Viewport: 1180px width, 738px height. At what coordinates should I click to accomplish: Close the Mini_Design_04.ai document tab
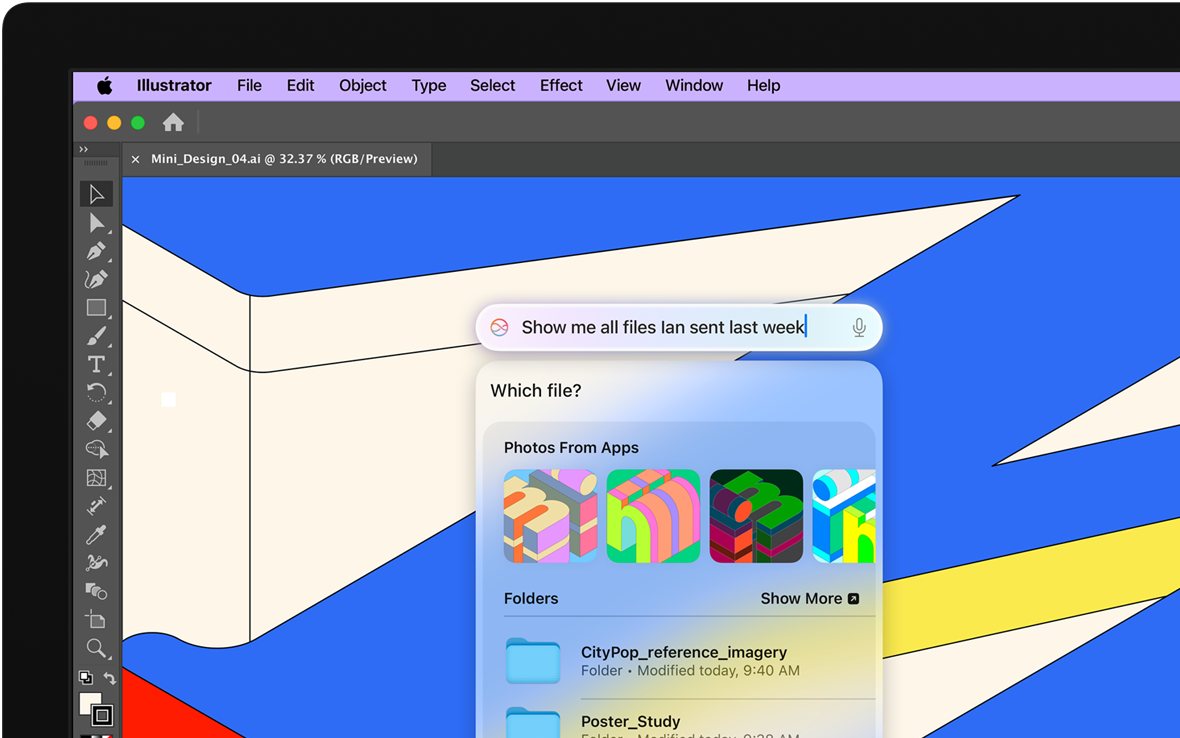[136, 159]
